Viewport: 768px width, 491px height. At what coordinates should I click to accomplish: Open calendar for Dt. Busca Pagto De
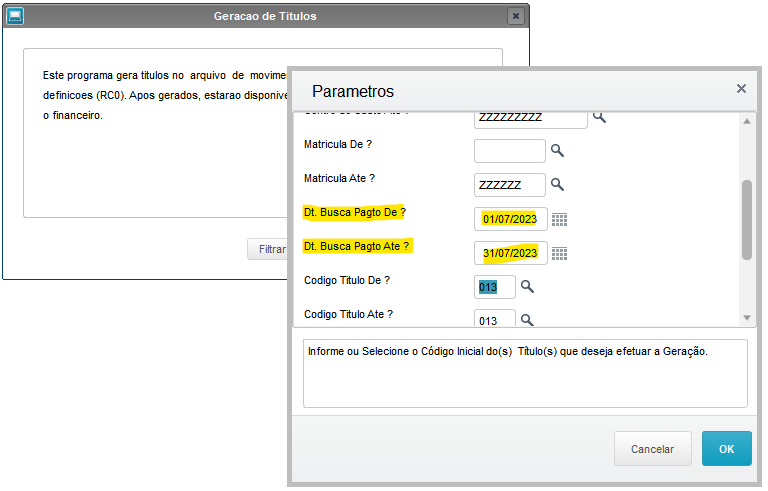coord(559,220)
